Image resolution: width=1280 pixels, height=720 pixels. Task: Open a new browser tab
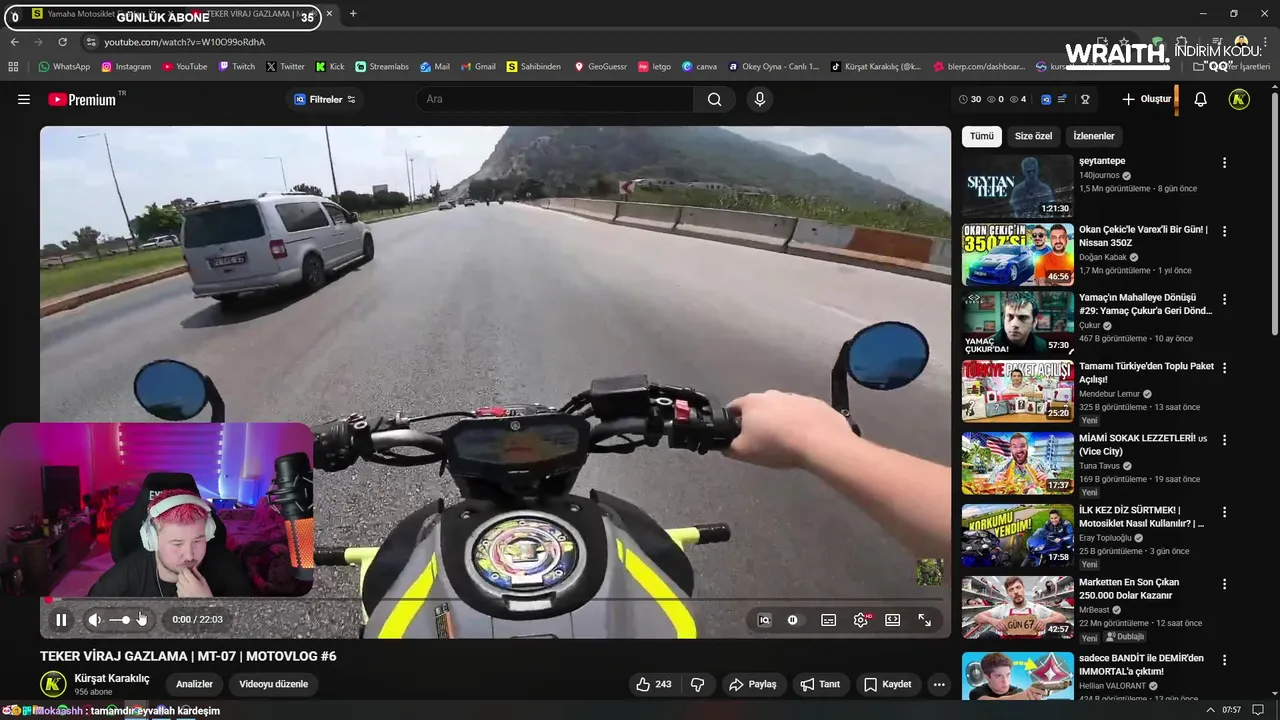(353, 14)
